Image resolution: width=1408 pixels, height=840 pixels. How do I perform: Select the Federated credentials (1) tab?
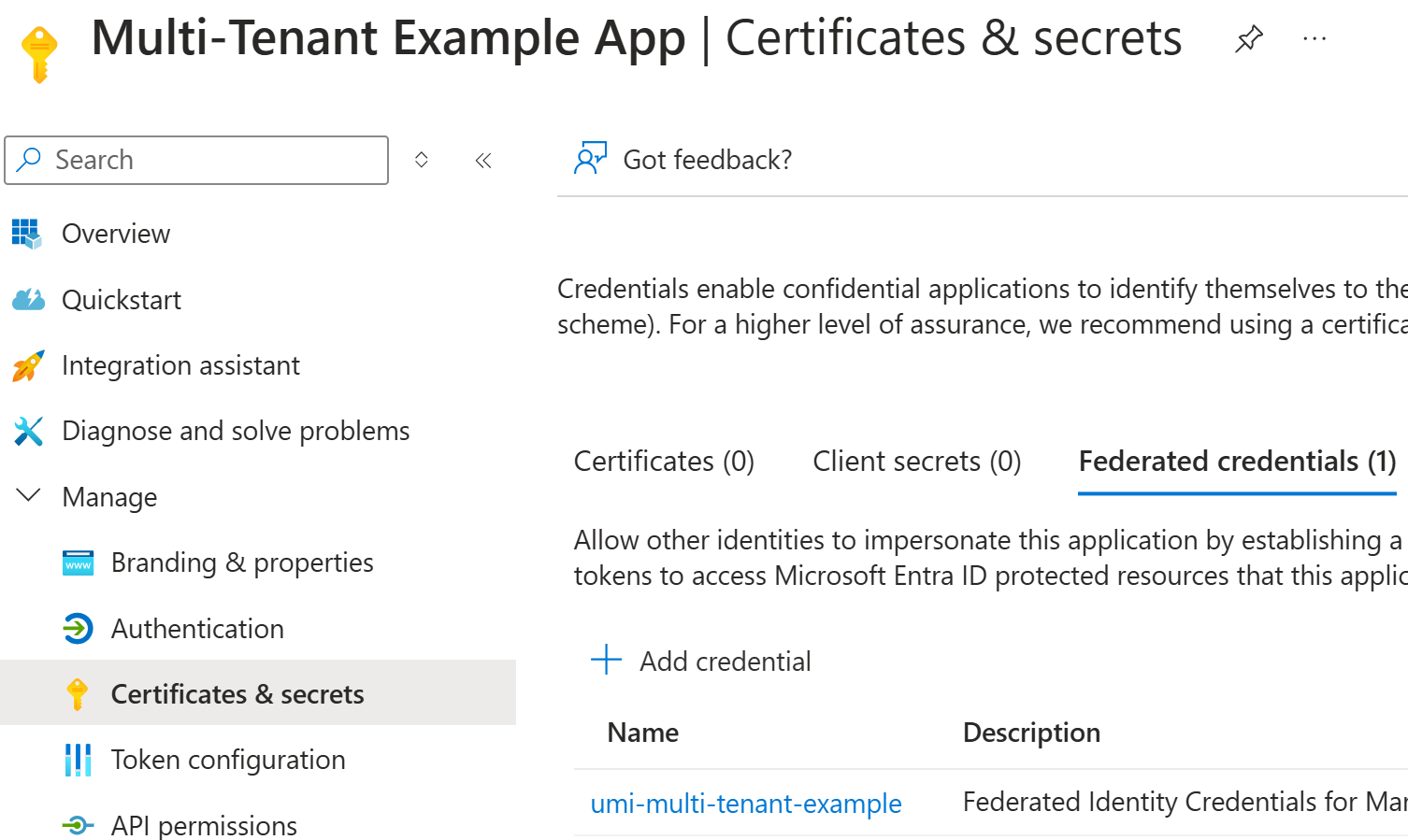[x=1237, y=462]
